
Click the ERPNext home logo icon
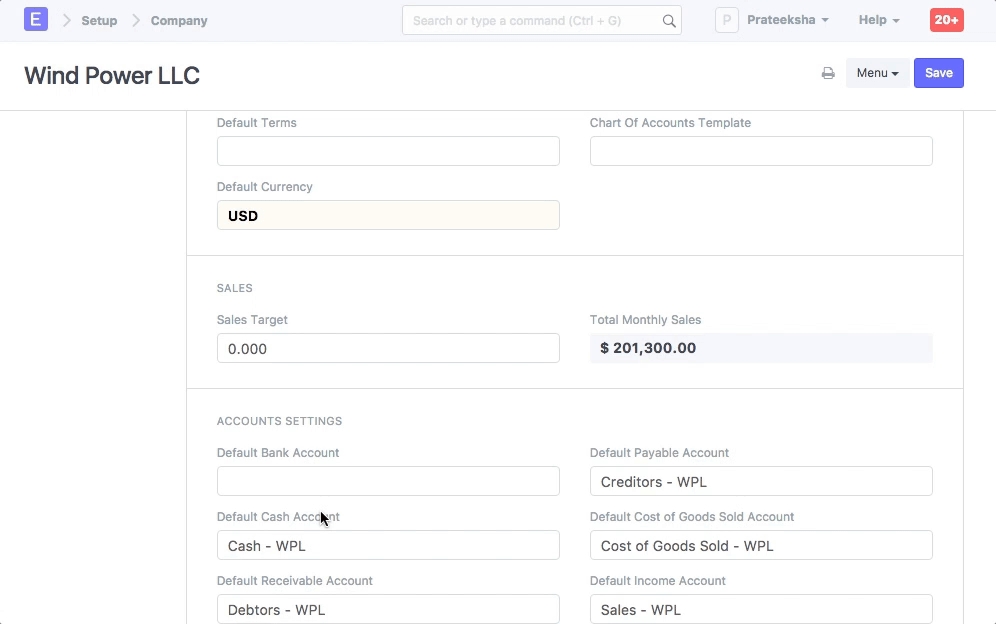36,20
